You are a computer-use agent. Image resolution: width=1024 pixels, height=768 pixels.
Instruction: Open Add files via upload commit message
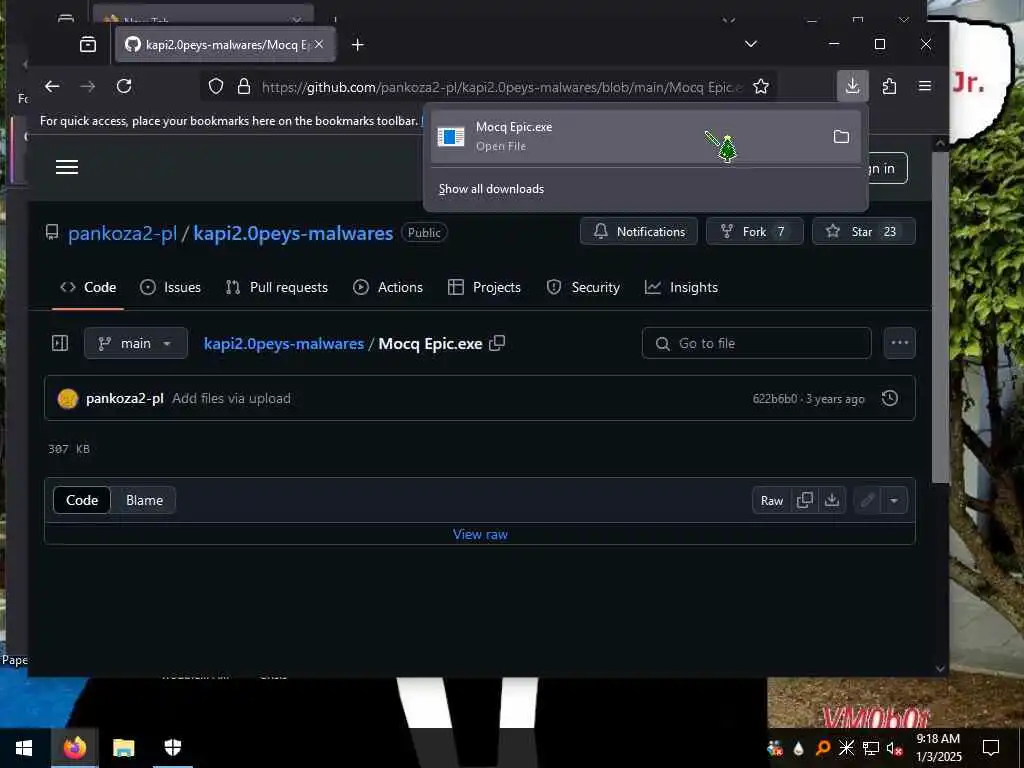coord(231,398)
